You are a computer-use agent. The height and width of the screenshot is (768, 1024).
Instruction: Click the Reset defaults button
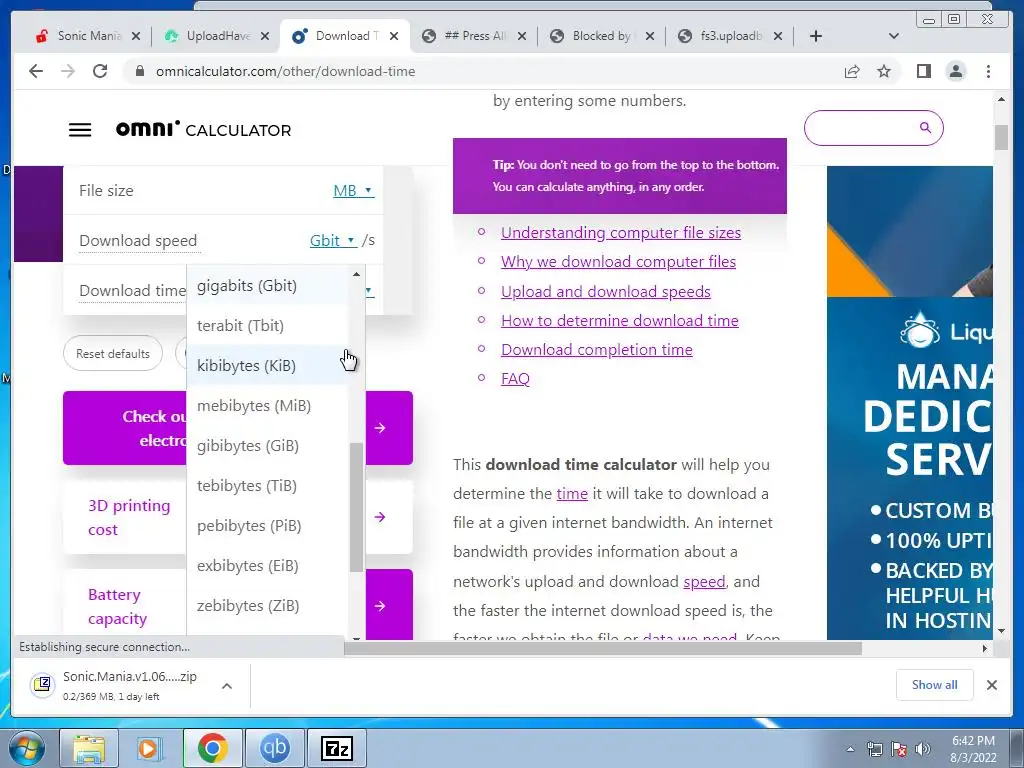pyautogui.click(x=113, y=353)
